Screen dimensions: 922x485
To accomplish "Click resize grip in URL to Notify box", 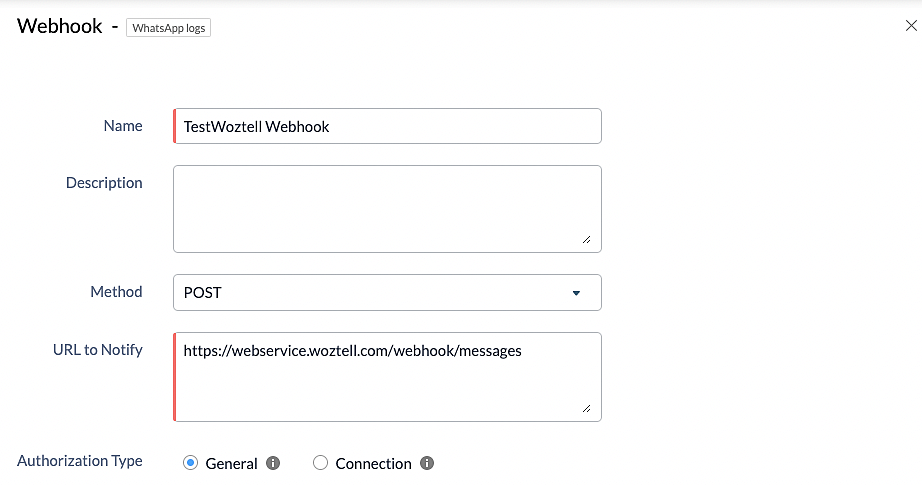I will (586, 408).
